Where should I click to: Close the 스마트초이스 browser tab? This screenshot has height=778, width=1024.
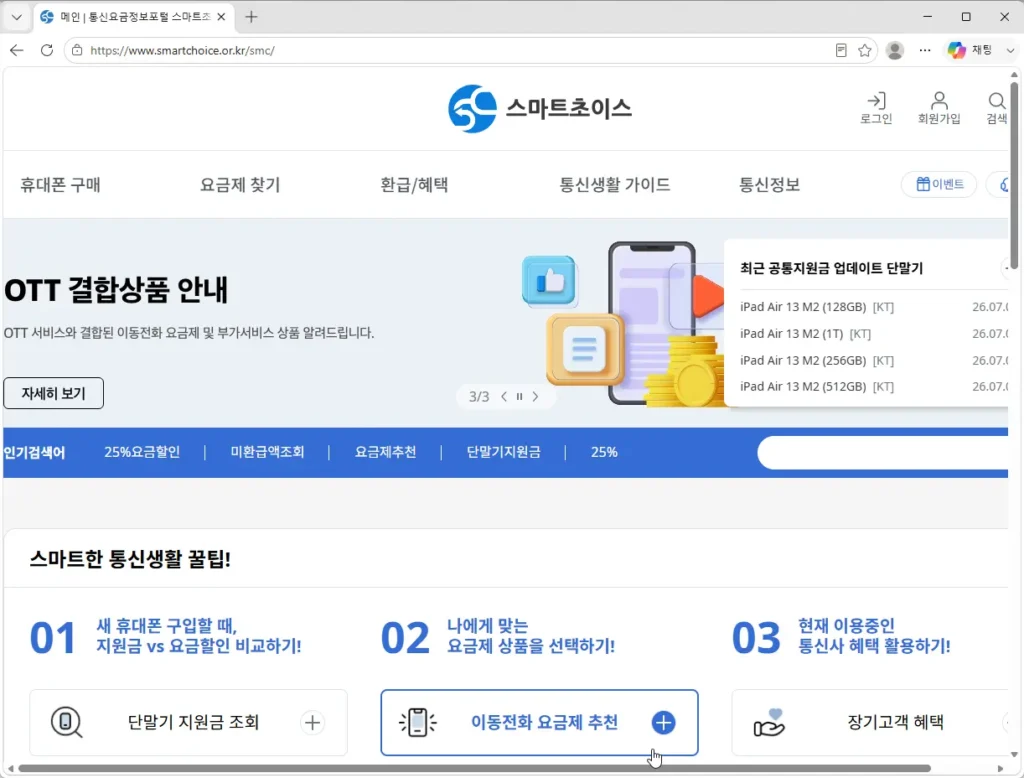tap(221, 17)
